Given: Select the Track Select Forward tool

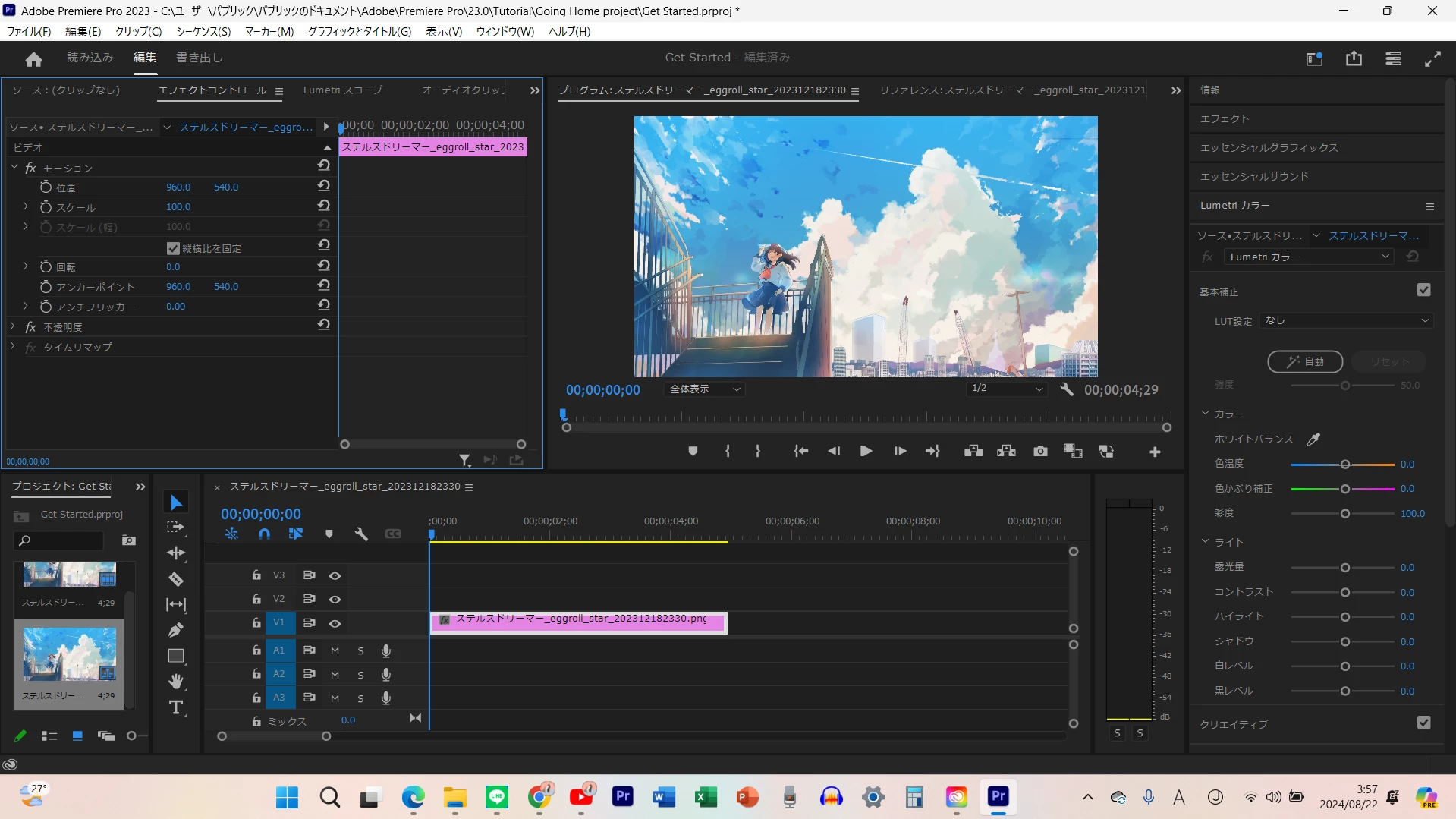Looking at the screenshot, I should pyautogui.click(x=176, y=528).
